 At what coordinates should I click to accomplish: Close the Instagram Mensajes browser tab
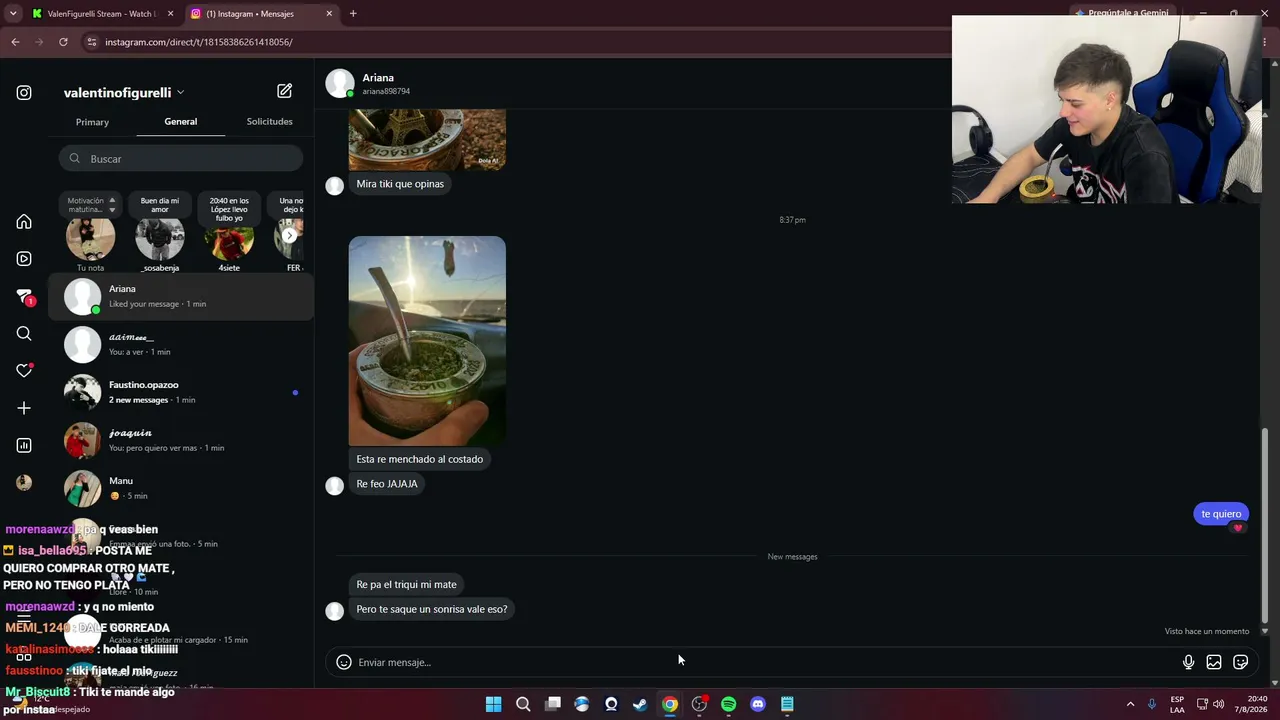(329, 14)
